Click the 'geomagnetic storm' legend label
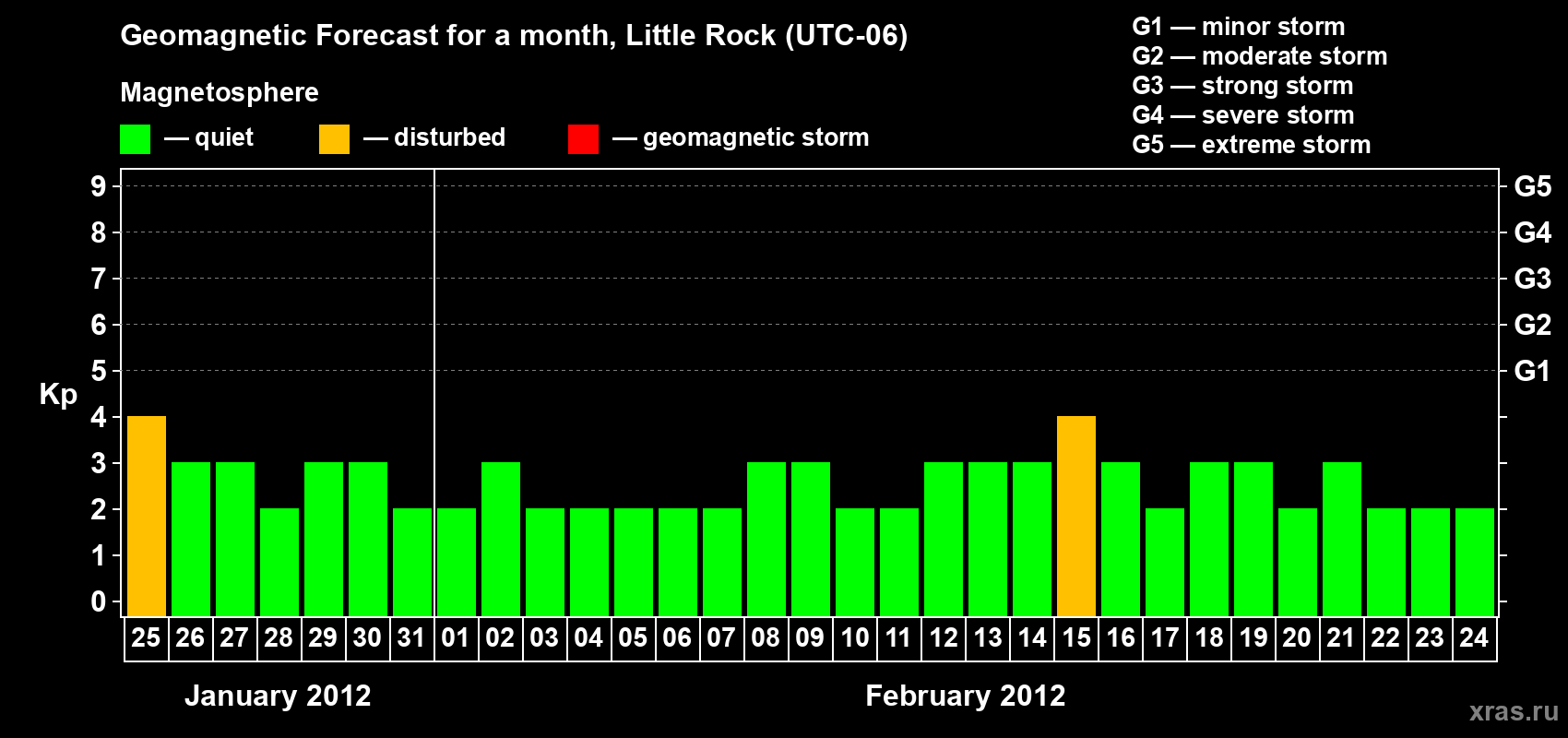This screenshot has width=1568, height=738. click(755, 137)
